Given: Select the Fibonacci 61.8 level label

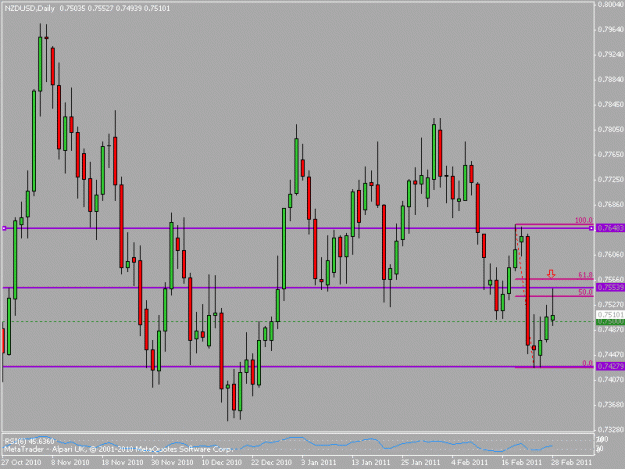Looking at the screenshot, I should pyautogui.click(x=586, y=275).
